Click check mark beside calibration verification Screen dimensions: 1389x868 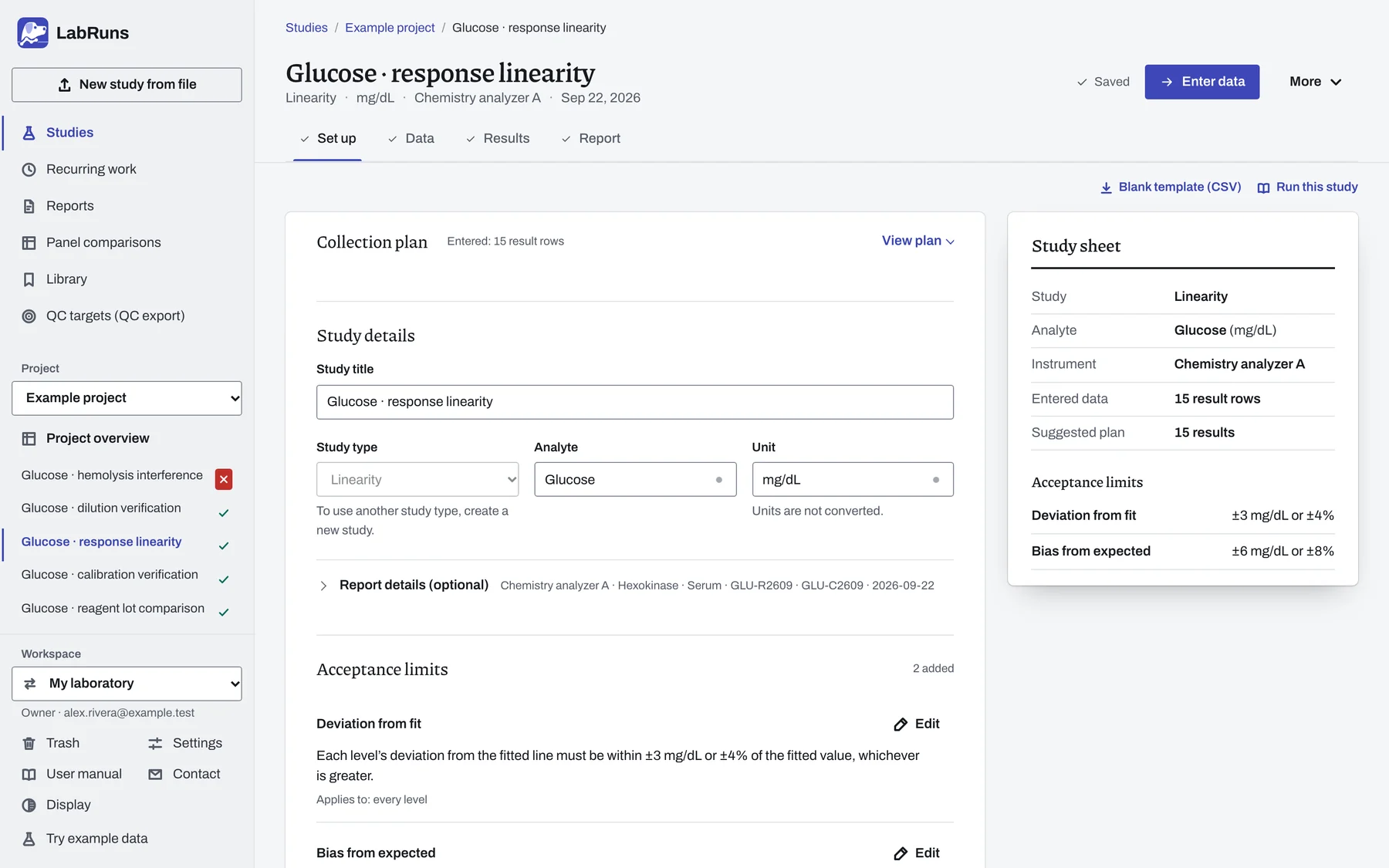224,579
